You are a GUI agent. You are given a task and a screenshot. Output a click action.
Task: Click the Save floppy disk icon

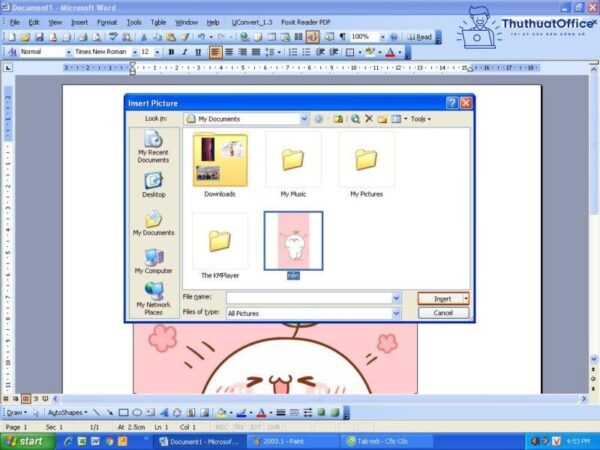39,37
